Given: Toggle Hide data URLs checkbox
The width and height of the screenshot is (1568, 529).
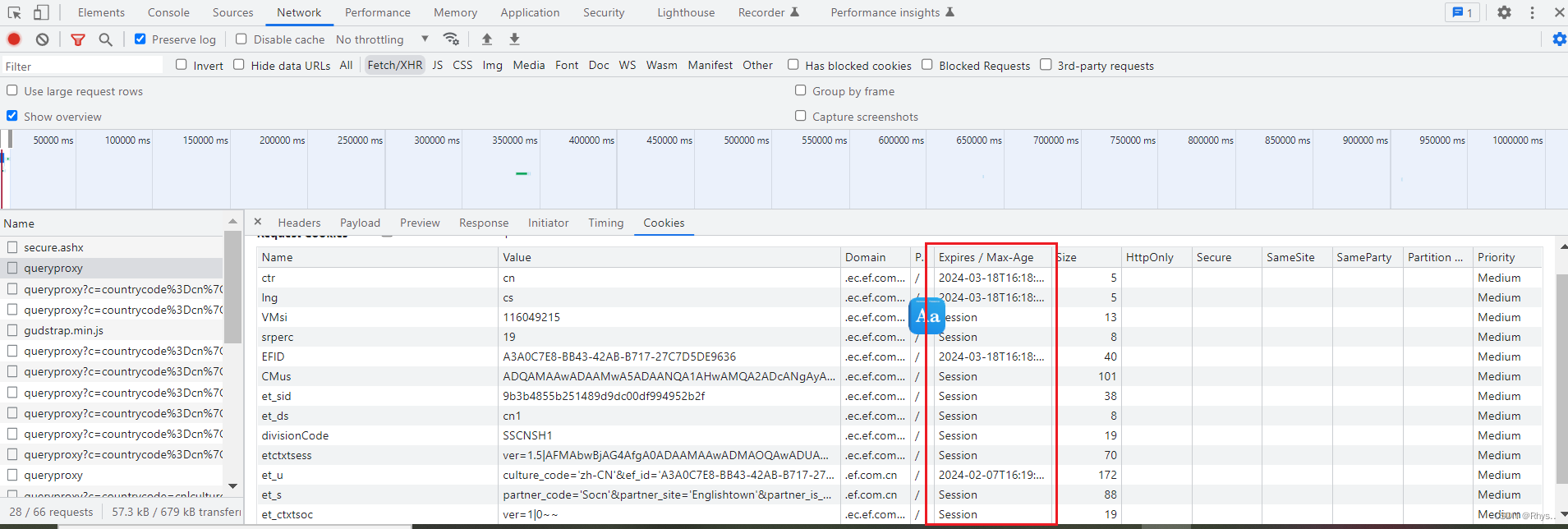Looking at the screenshot, I should click(x=239, y=65).
